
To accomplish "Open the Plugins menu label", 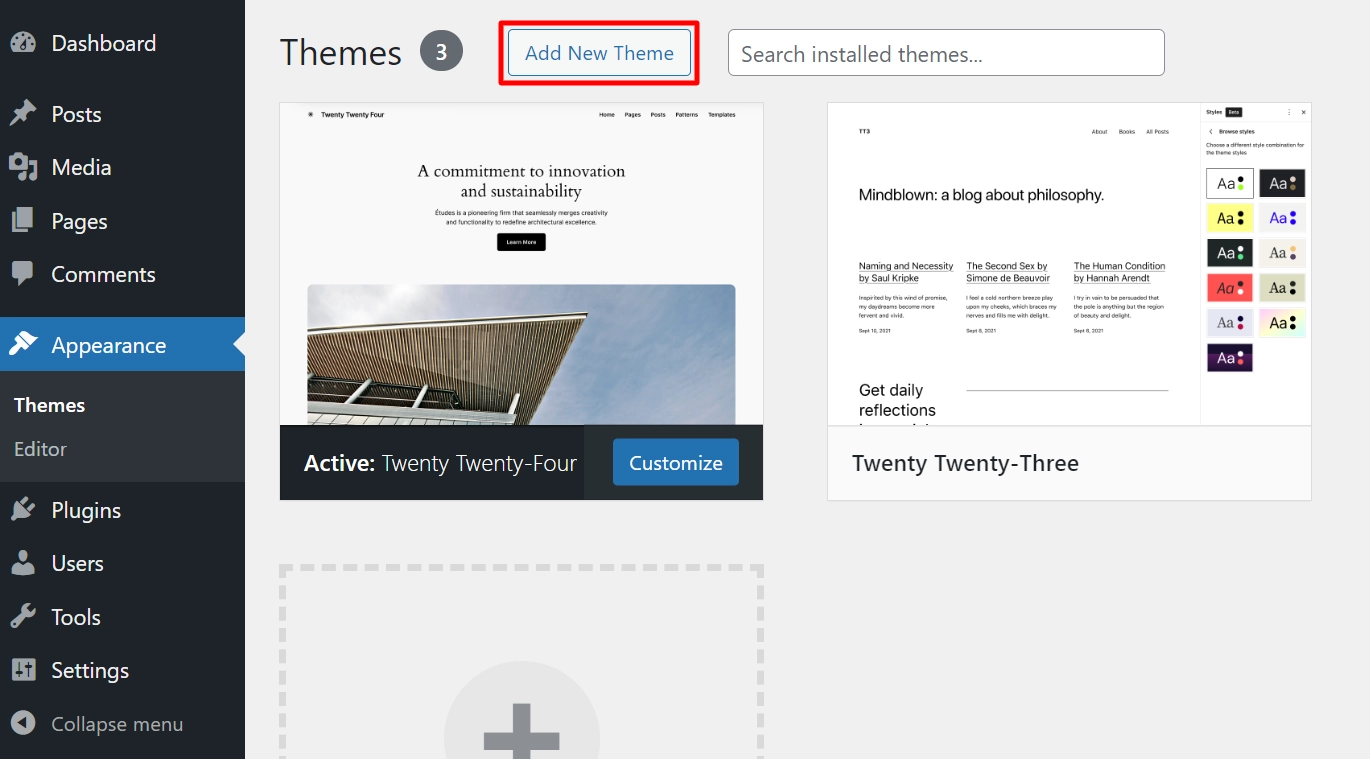I will pyautogui.click(x=86, y=510).
